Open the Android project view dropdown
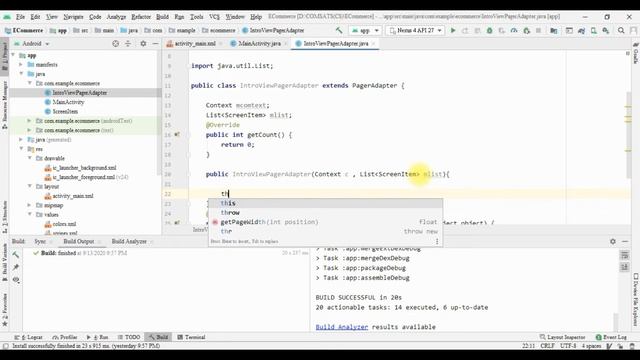 click(x=31, y=43)
